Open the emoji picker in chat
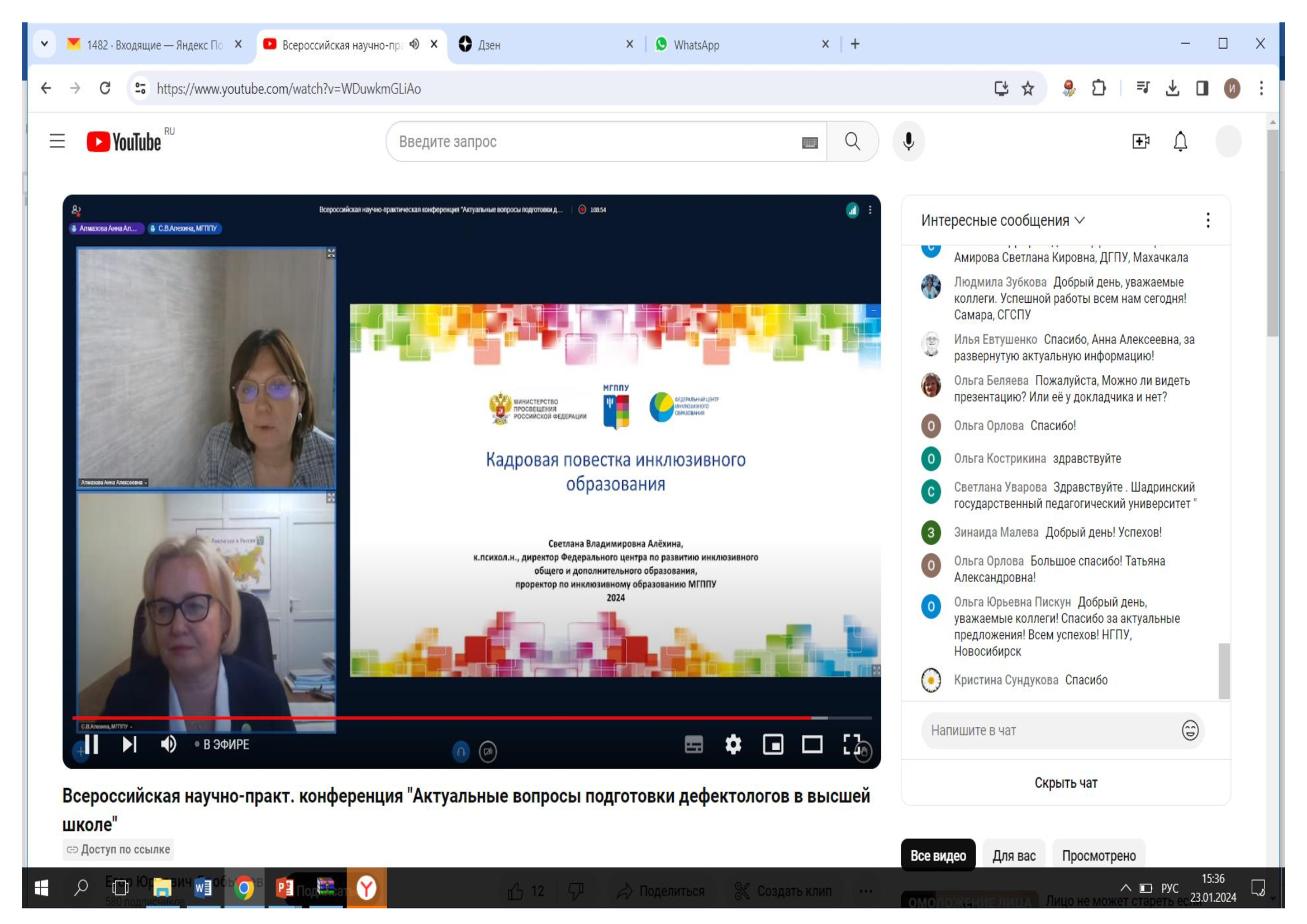 pos(1190,730)
